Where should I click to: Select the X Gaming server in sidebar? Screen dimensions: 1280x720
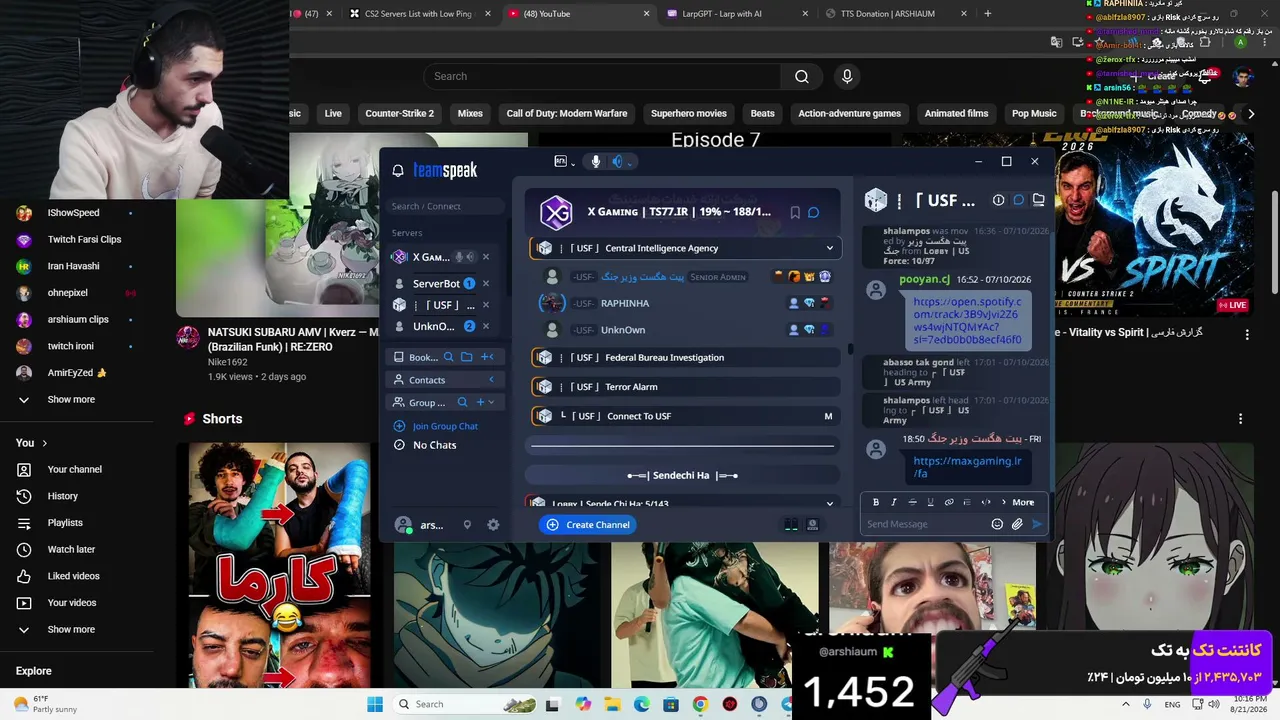[x=431, y=257]
